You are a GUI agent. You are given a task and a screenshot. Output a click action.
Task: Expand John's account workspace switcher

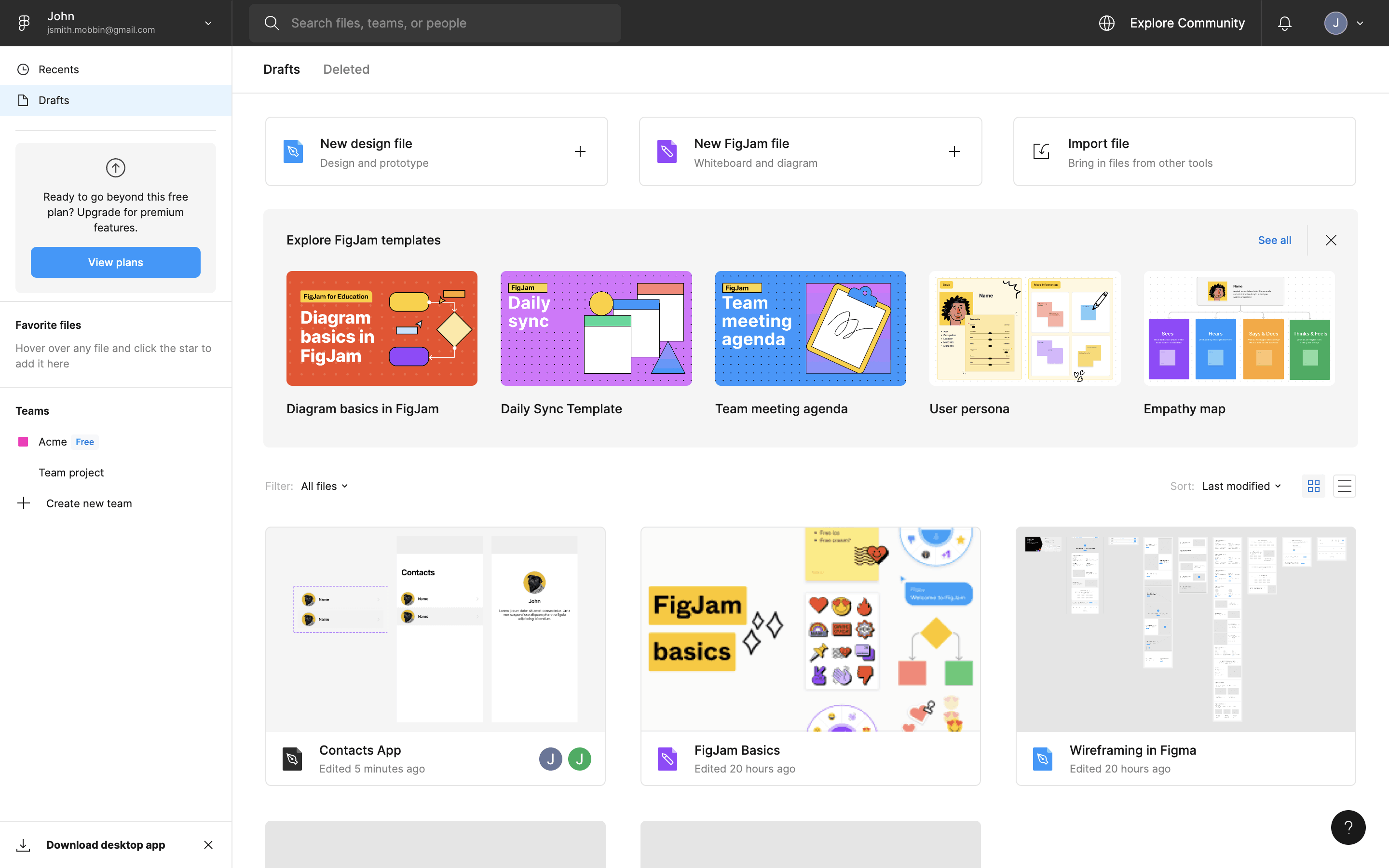208,23
